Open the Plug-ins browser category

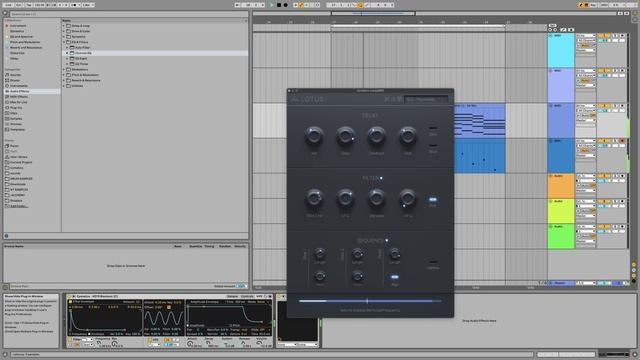coord(16,108)
